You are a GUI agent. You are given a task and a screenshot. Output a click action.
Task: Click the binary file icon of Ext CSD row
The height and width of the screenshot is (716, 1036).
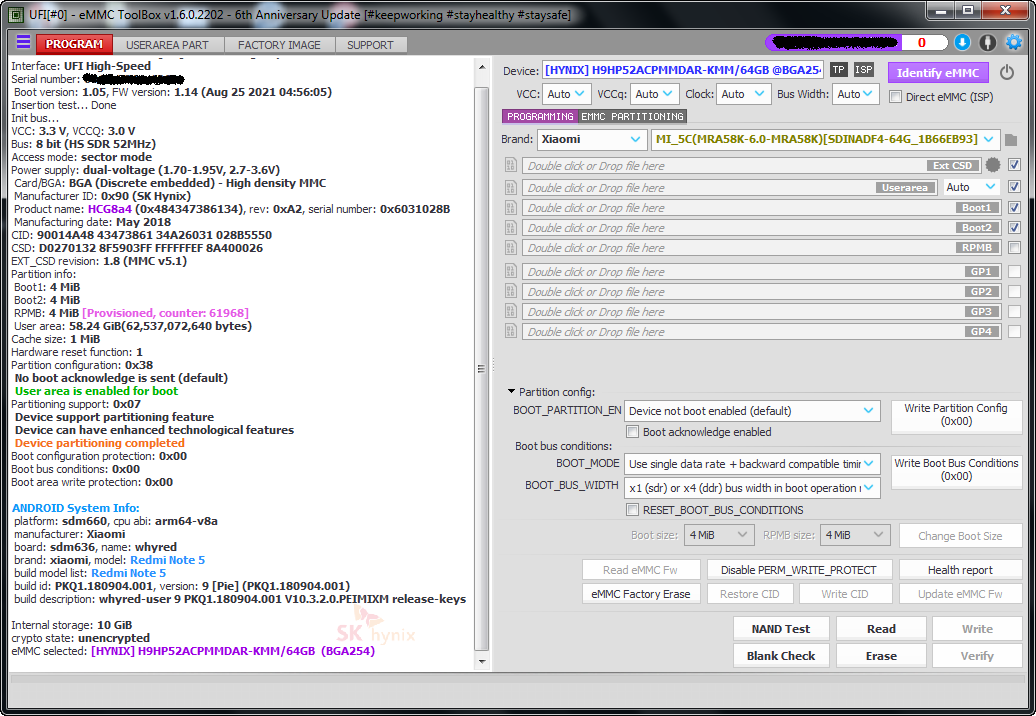pyautogui.click(x=511, y=165)
